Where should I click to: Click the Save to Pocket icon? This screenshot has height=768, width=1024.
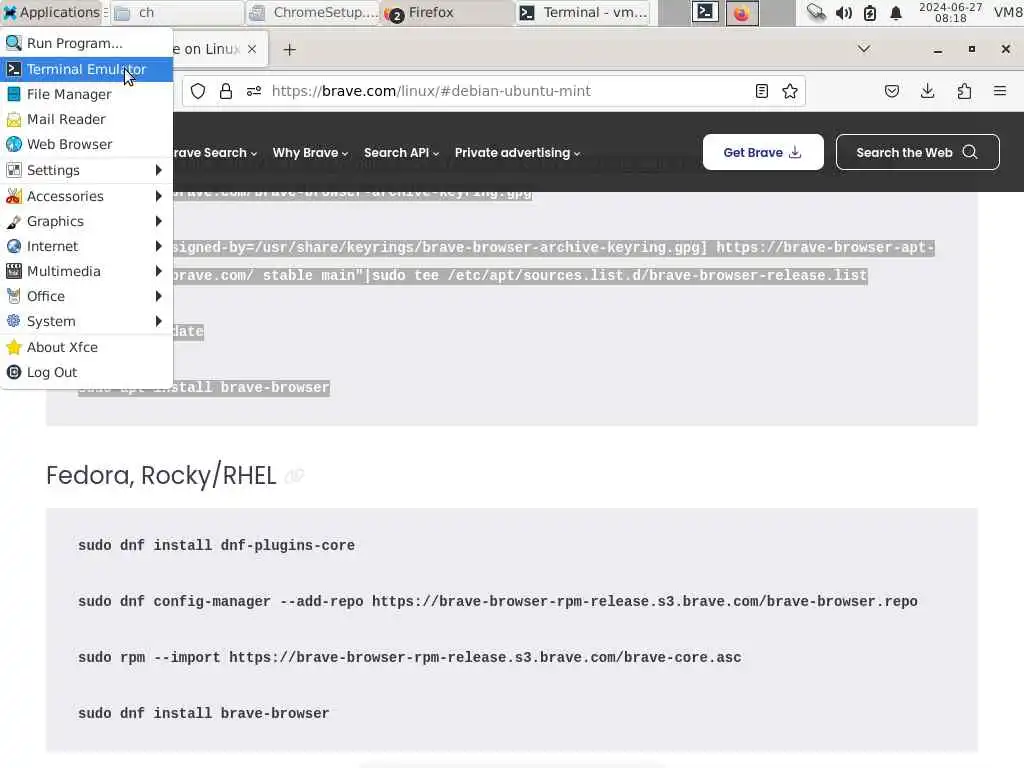tap(892, 91)
